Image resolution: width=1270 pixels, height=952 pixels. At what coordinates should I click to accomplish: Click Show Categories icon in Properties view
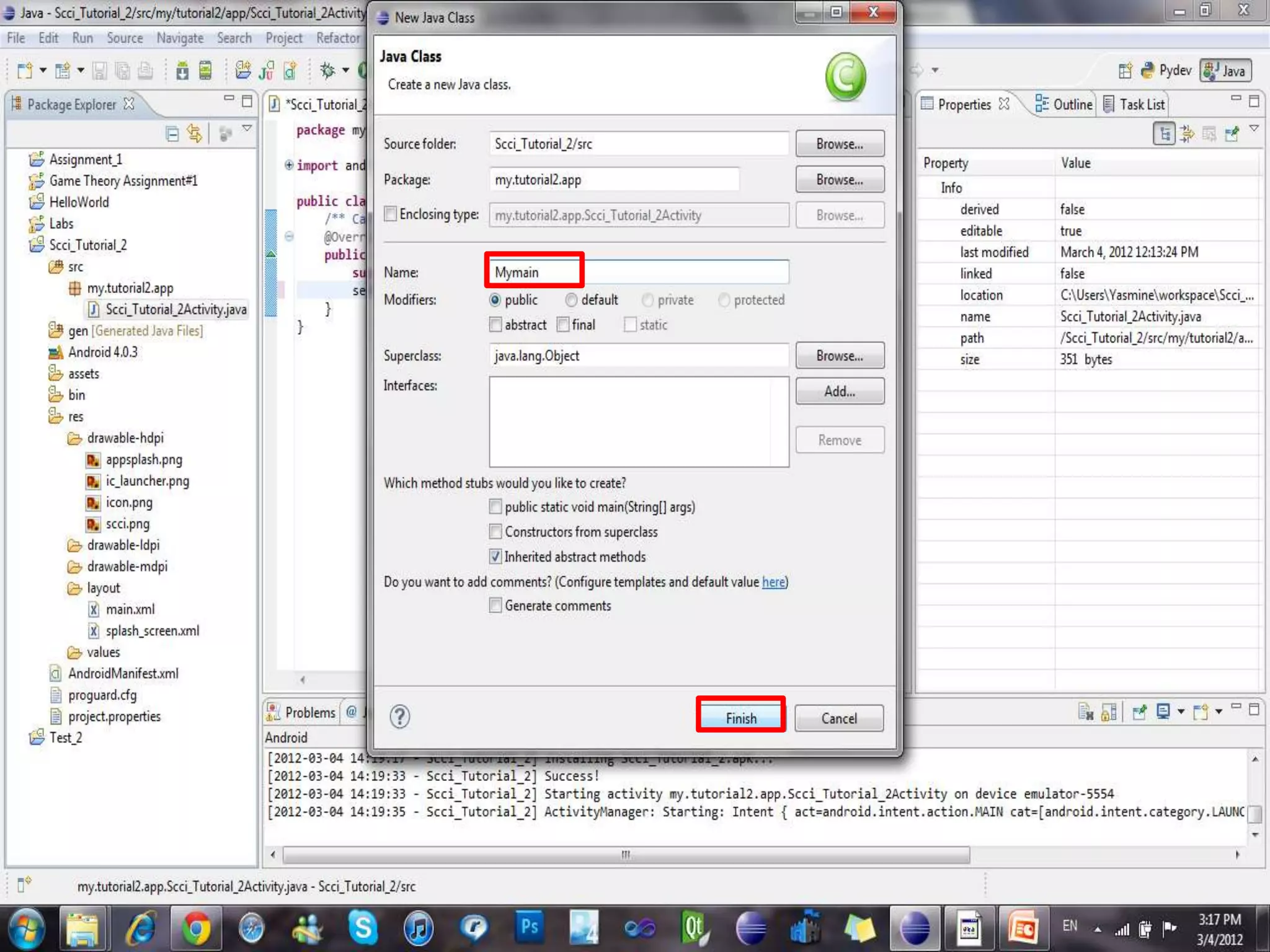pyautogui.click(x=1164, y=133)
